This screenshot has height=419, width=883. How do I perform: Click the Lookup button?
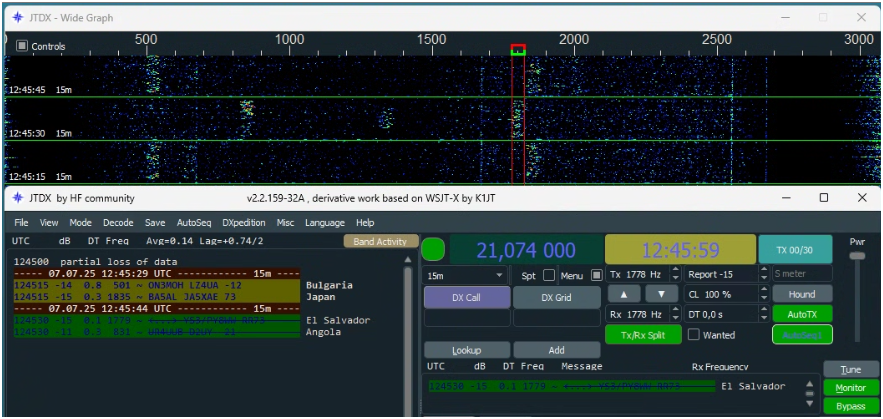coord(467,350)
